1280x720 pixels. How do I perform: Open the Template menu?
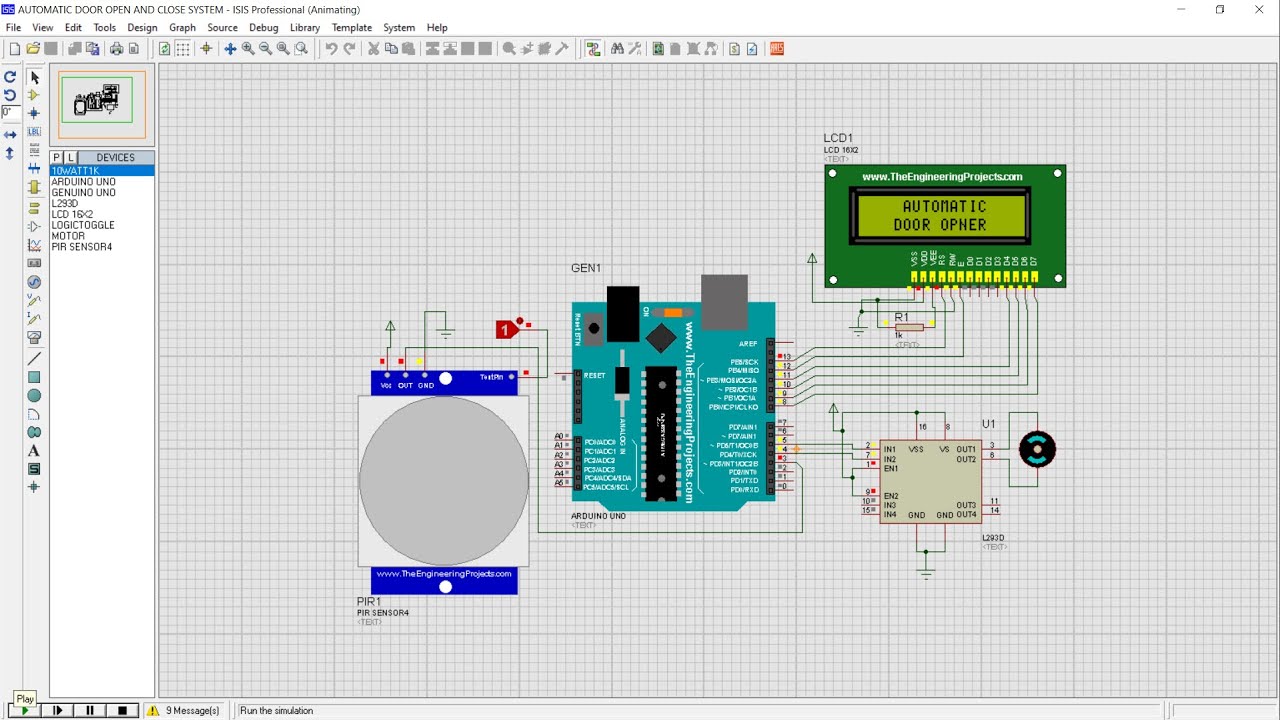click(352, 28)
